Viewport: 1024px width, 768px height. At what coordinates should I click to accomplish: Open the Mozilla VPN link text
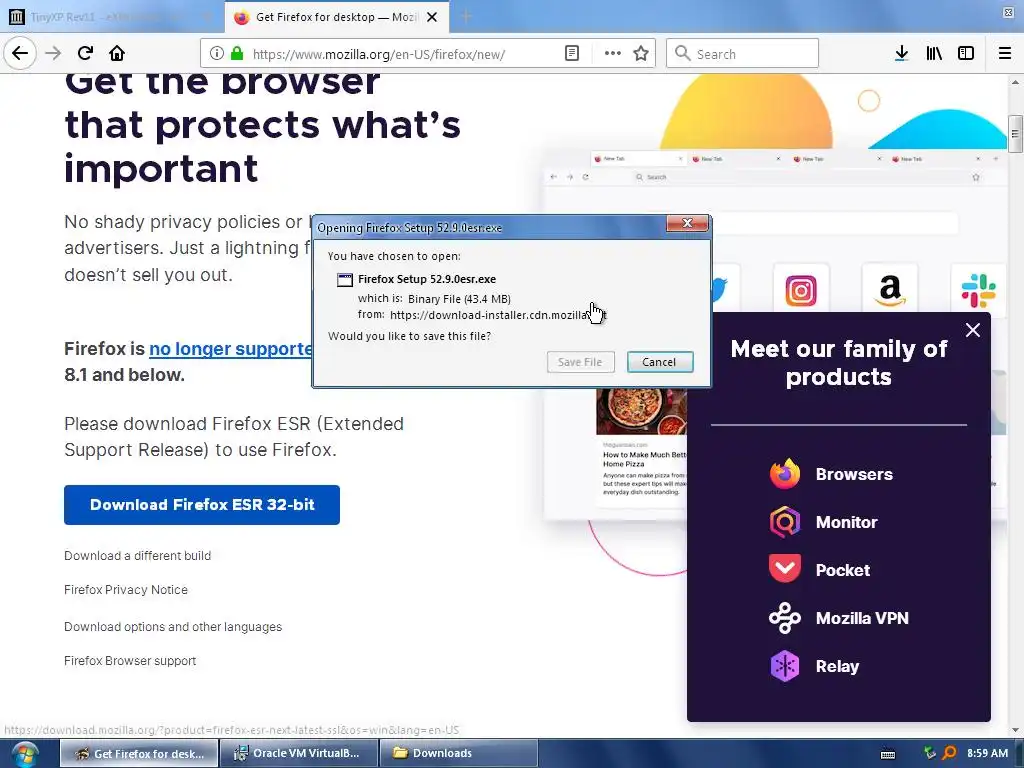pos(862,618)
